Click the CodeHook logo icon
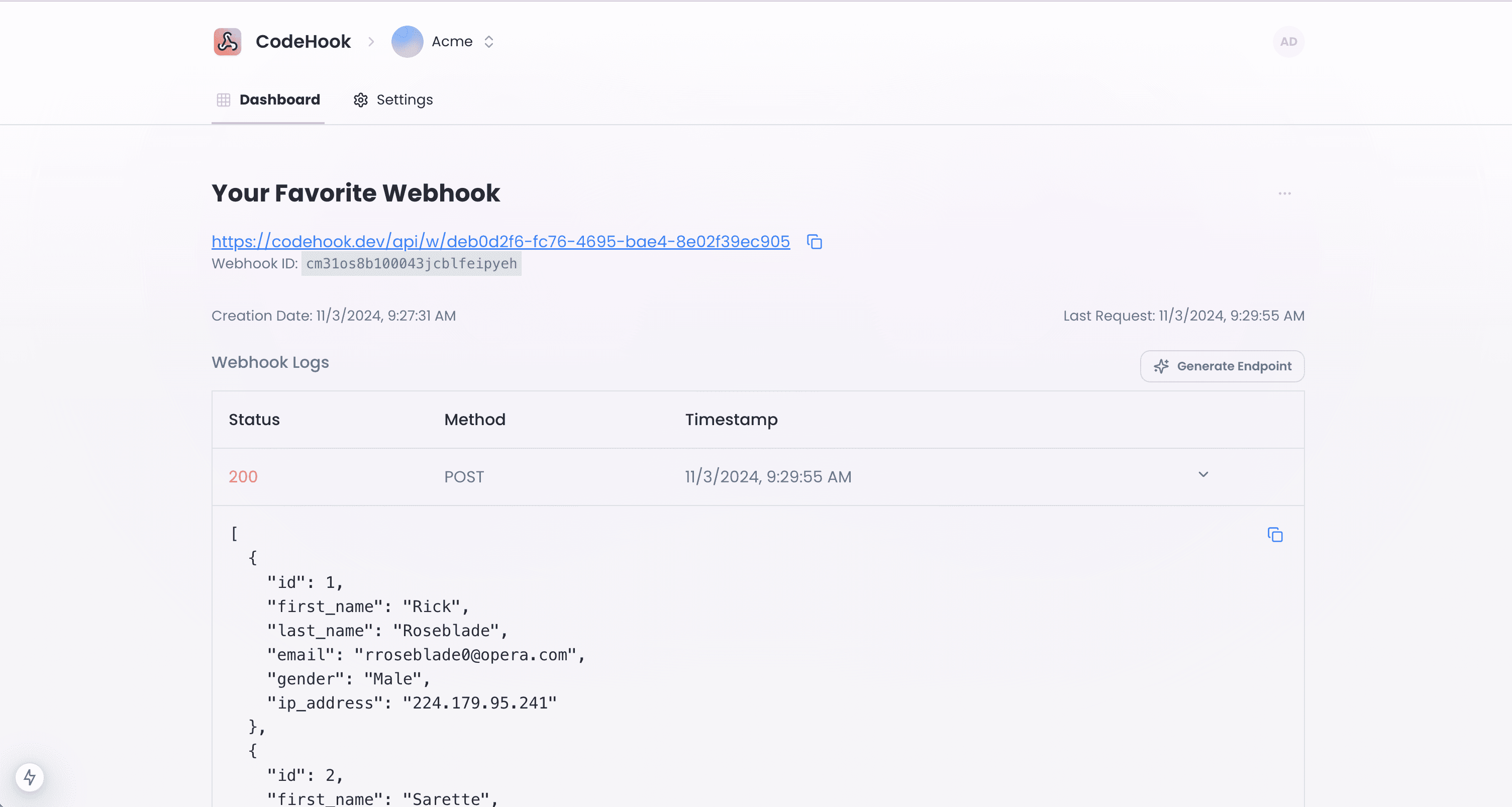1512x807 pixels. click(227, 42)
